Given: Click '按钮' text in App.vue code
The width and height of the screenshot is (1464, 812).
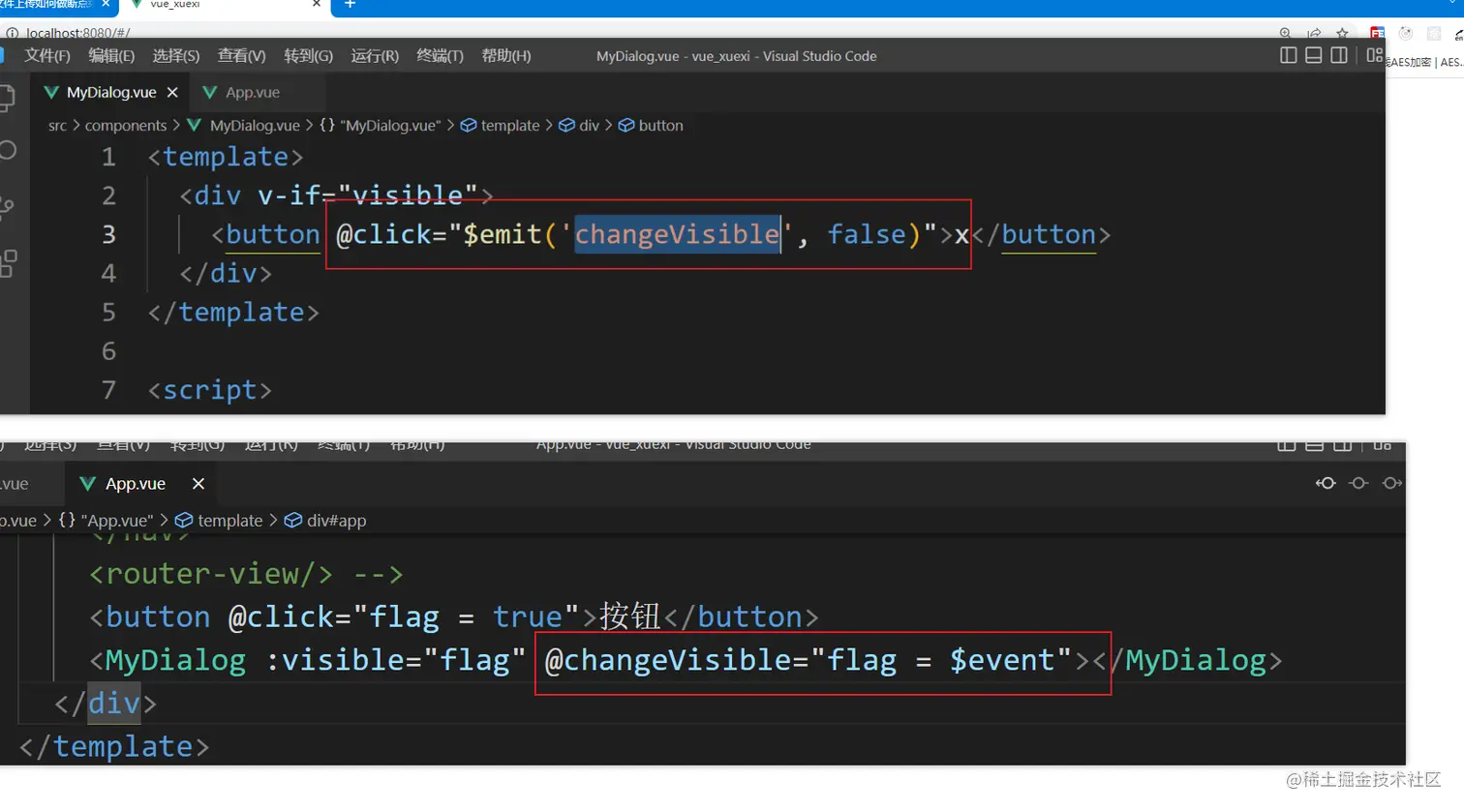Looking at the screenshot, I should 629,617.
